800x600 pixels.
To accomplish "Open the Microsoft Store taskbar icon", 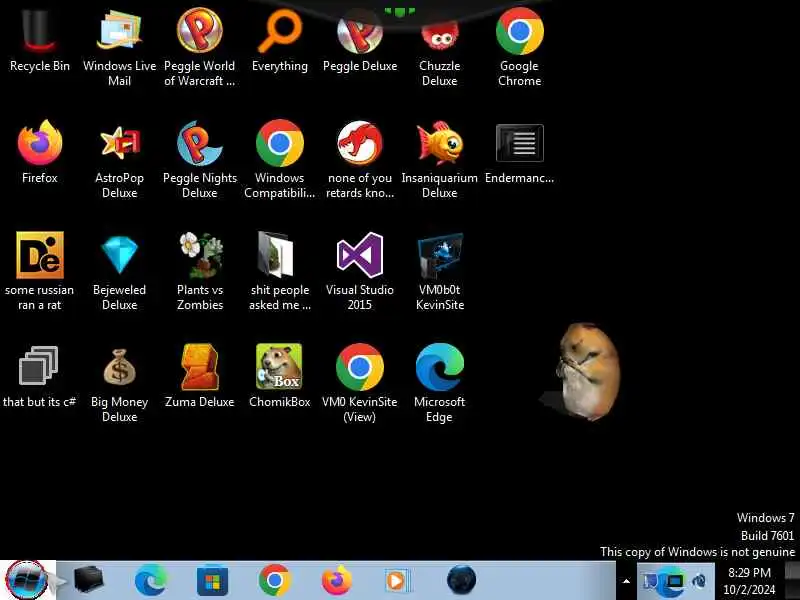I will click(212, 581).
